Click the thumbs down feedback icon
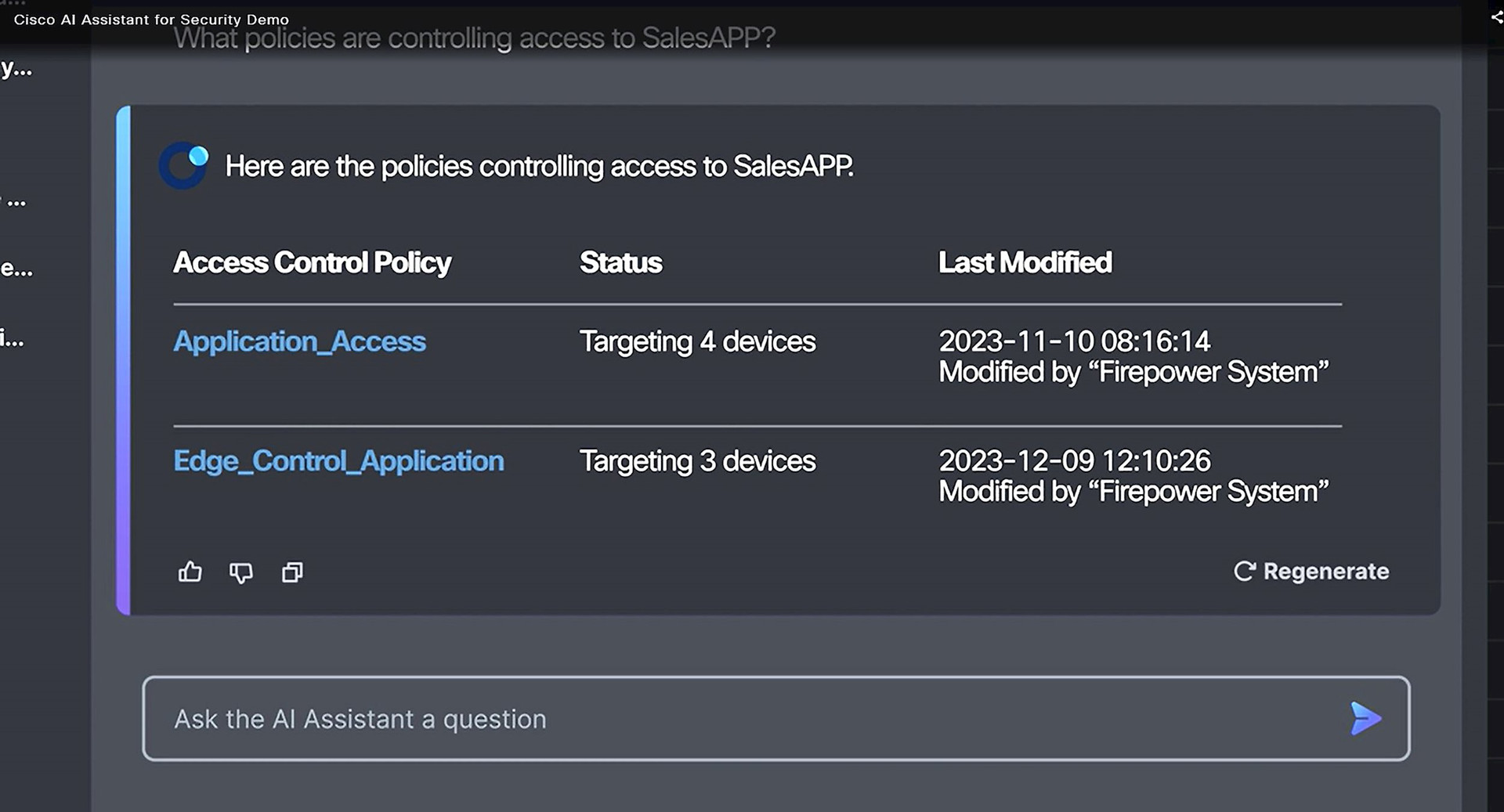Image resolution: width=1504 pixels, height=812 pixels. pos(241,573)
